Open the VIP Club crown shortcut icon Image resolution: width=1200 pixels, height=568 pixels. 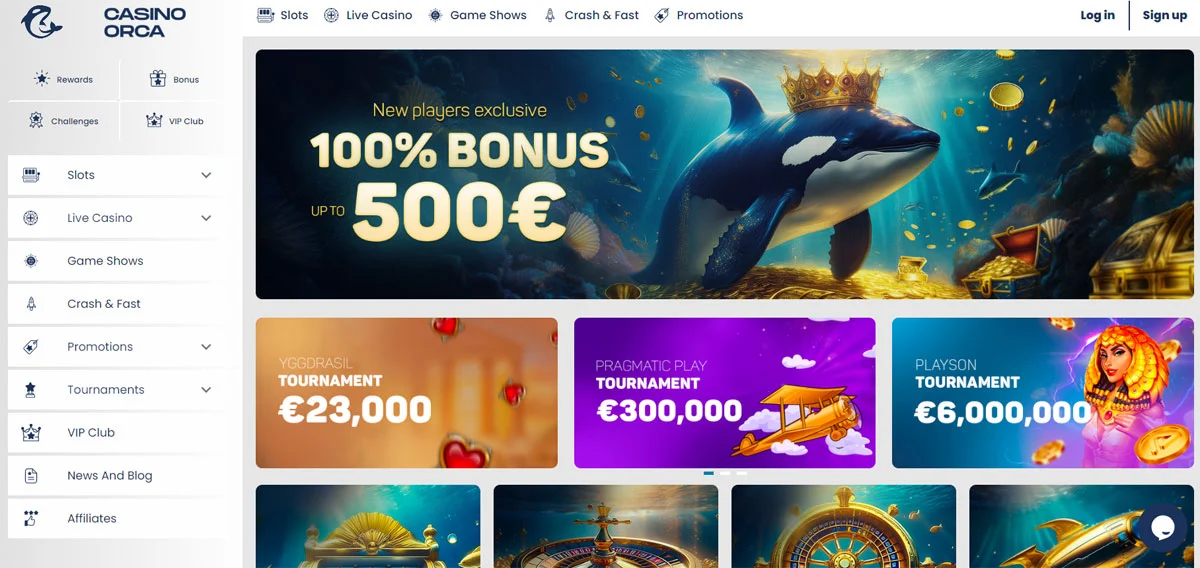[154, 121]
